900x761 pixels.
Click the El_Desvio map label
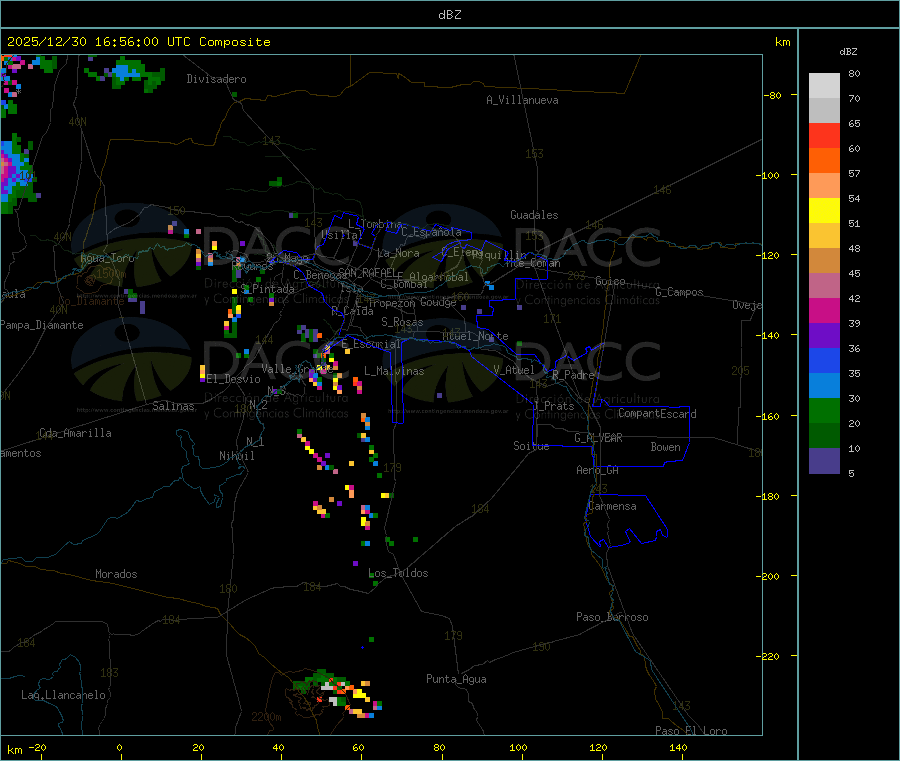234,379
